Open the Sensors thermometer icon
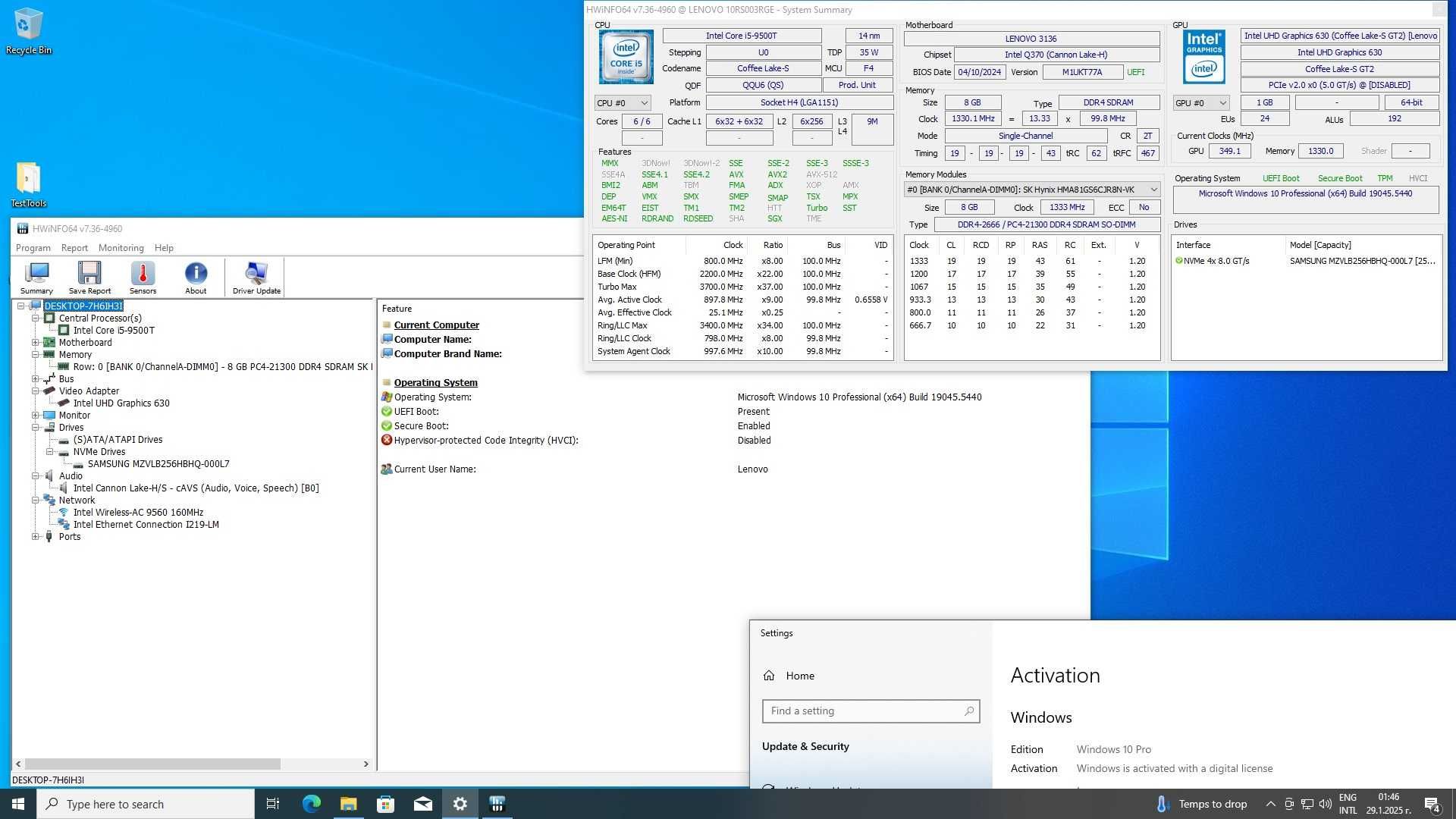This screenshot has width=1456, height=819. (143, 278)
